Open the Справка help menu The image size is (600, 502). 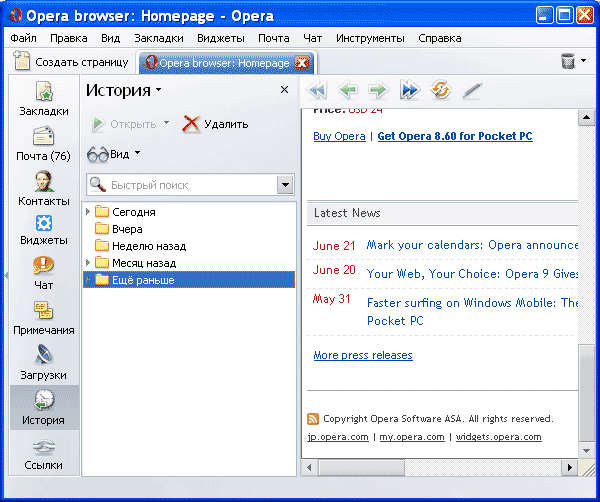(440, 38)
